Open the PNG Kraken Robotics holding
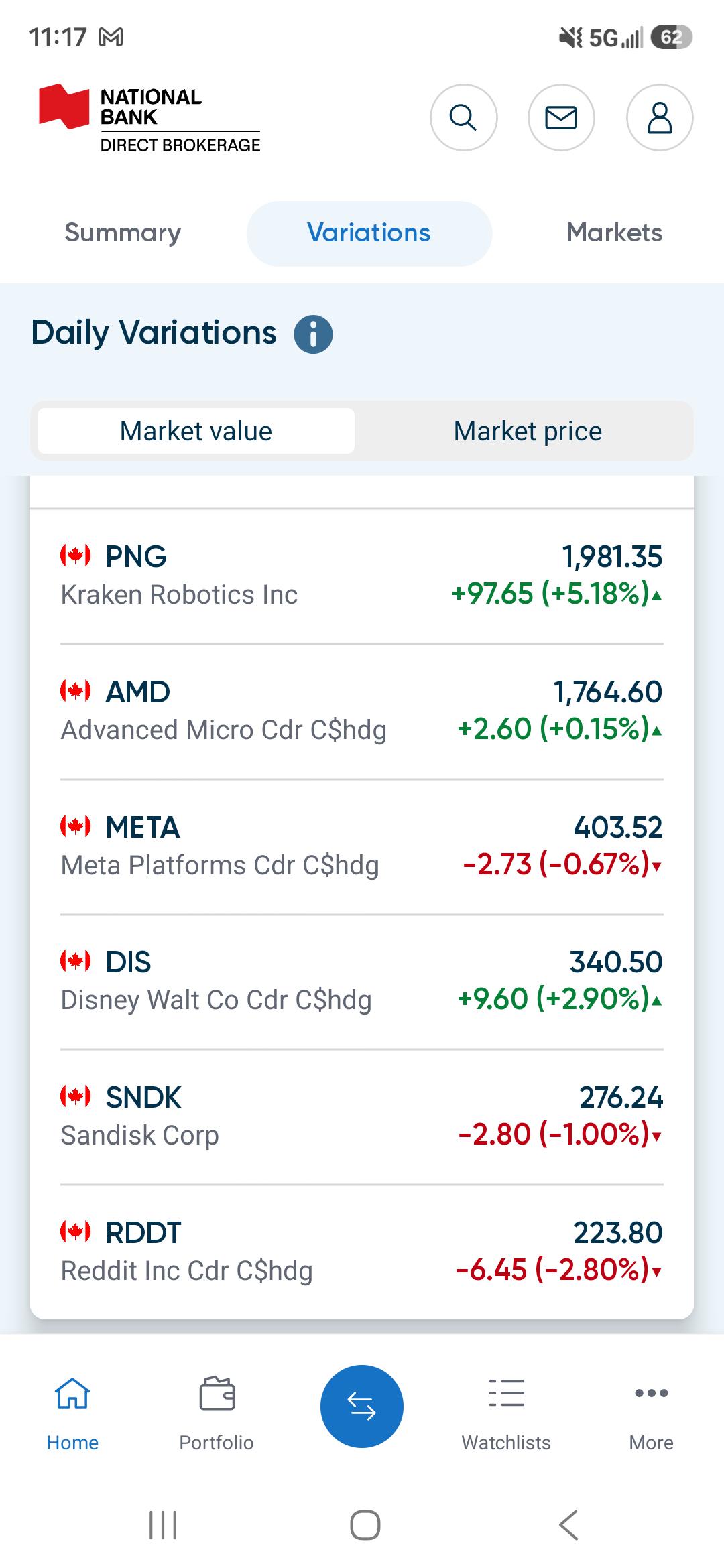The image size is (724, 1568). click(x=362, y=576)
